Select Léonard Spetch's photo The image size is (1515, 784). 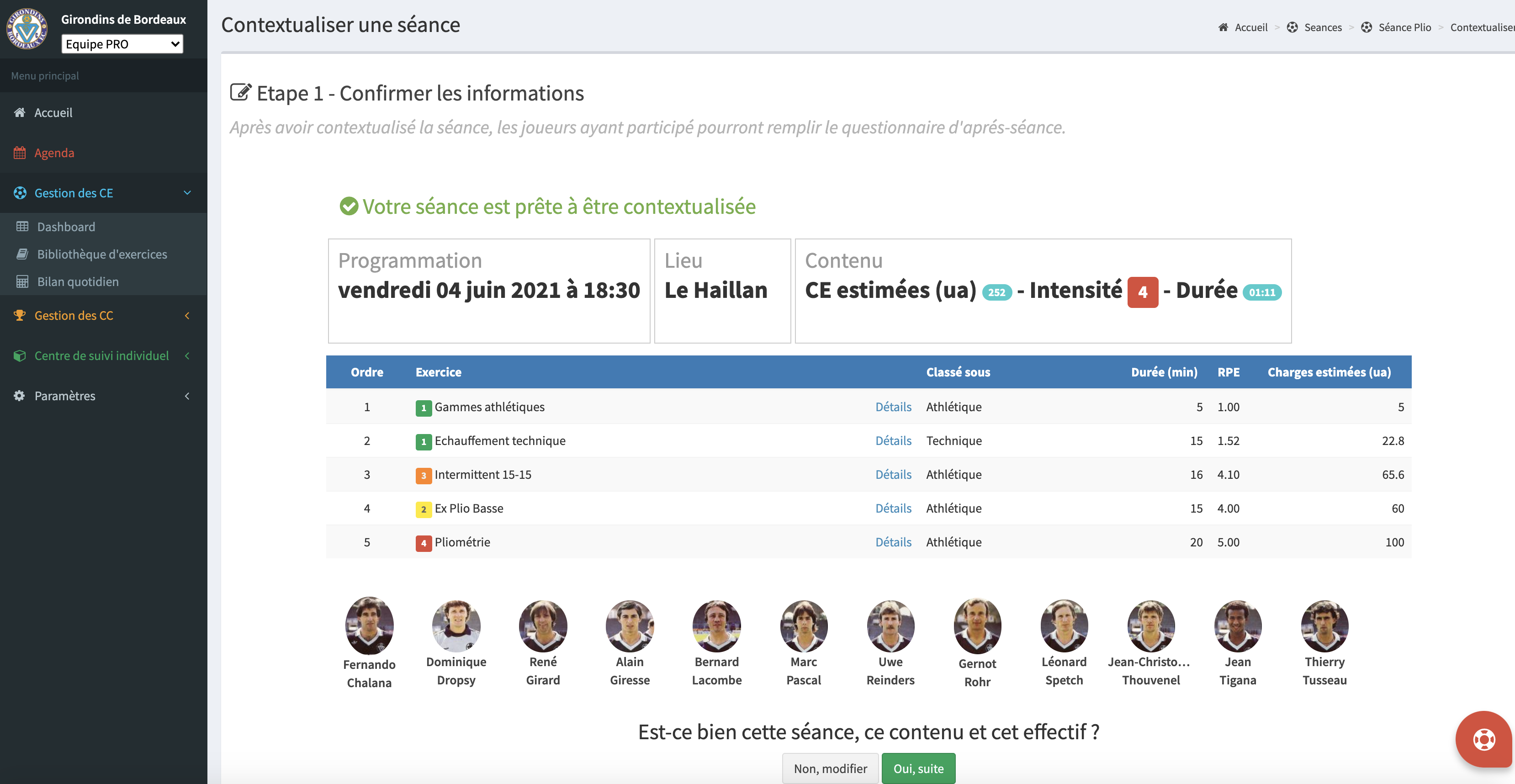tap(1064, 625)
